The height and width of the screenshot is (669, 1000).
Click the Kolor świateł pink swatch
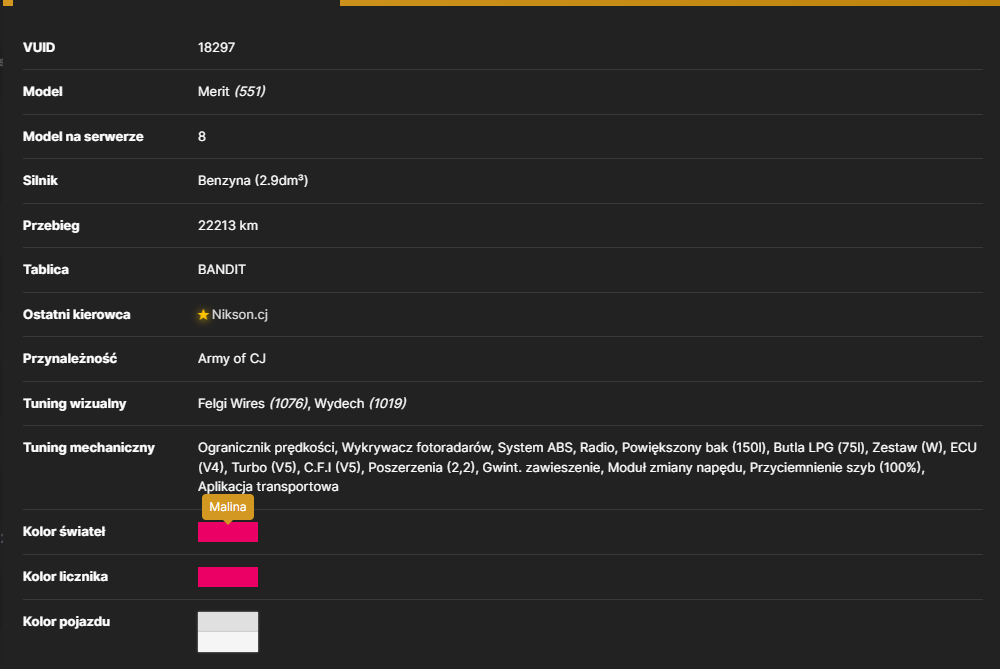click(x=228, y=532)
